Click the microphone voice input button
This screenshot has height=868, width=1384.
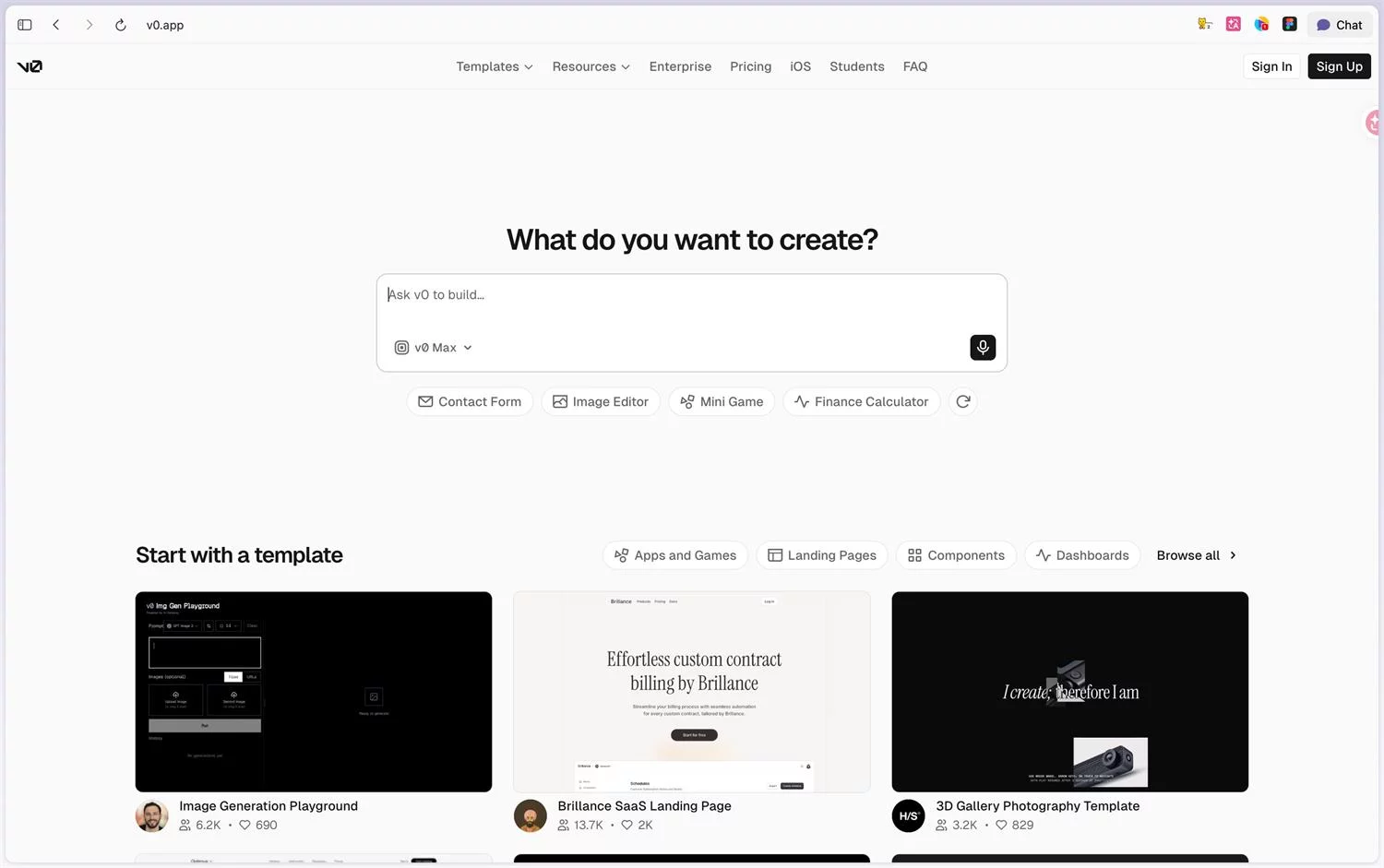[983, 348]
